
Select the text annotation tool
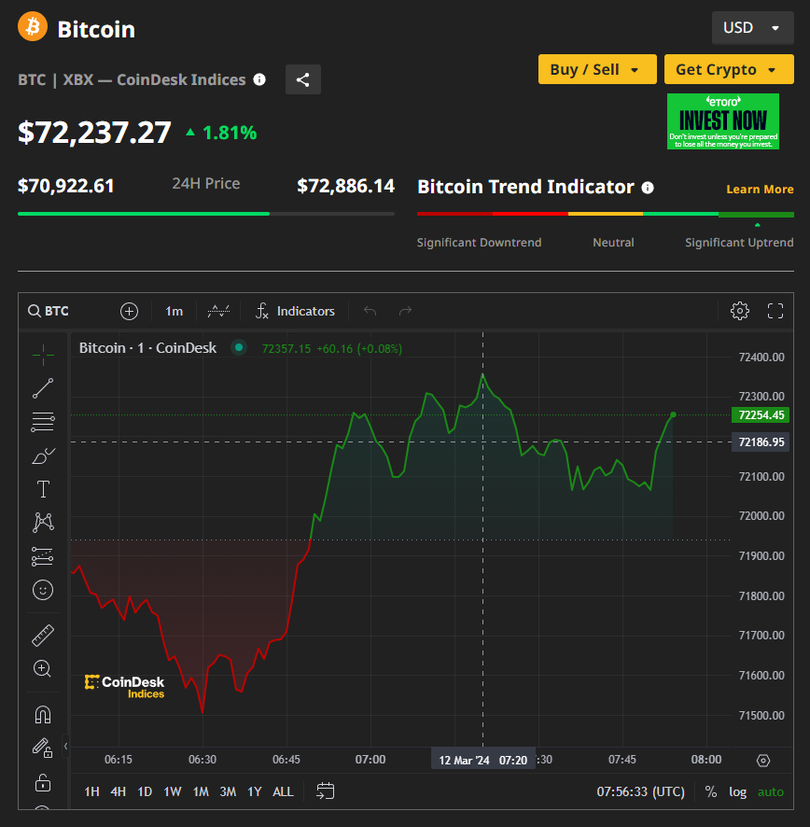pos(43,489)
